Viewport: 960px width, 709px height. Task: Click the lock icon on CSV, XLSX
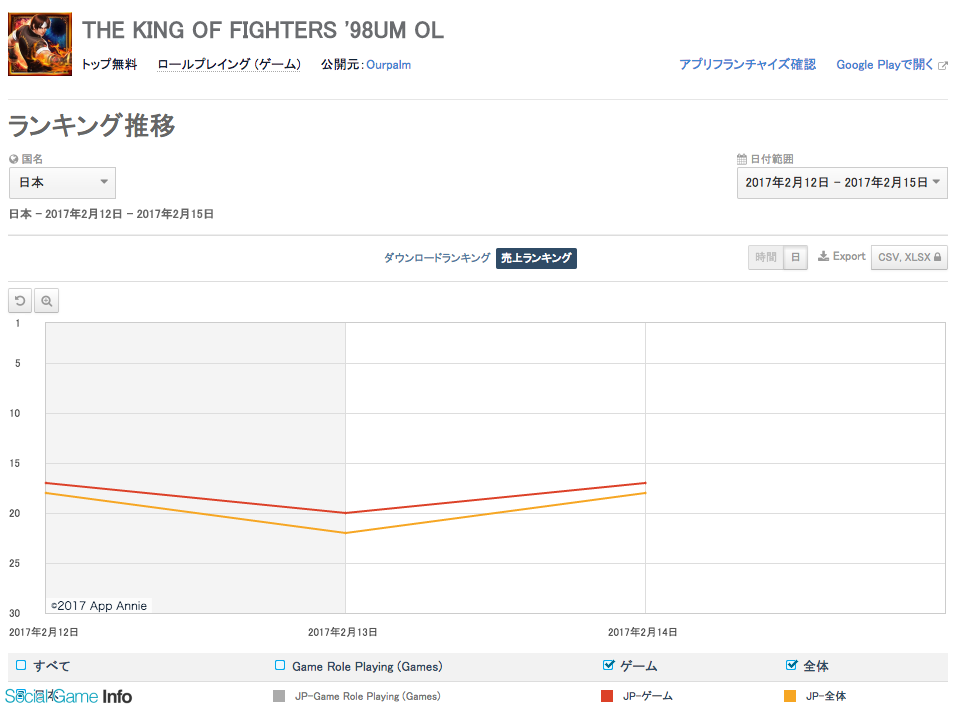tap(937, 257)
